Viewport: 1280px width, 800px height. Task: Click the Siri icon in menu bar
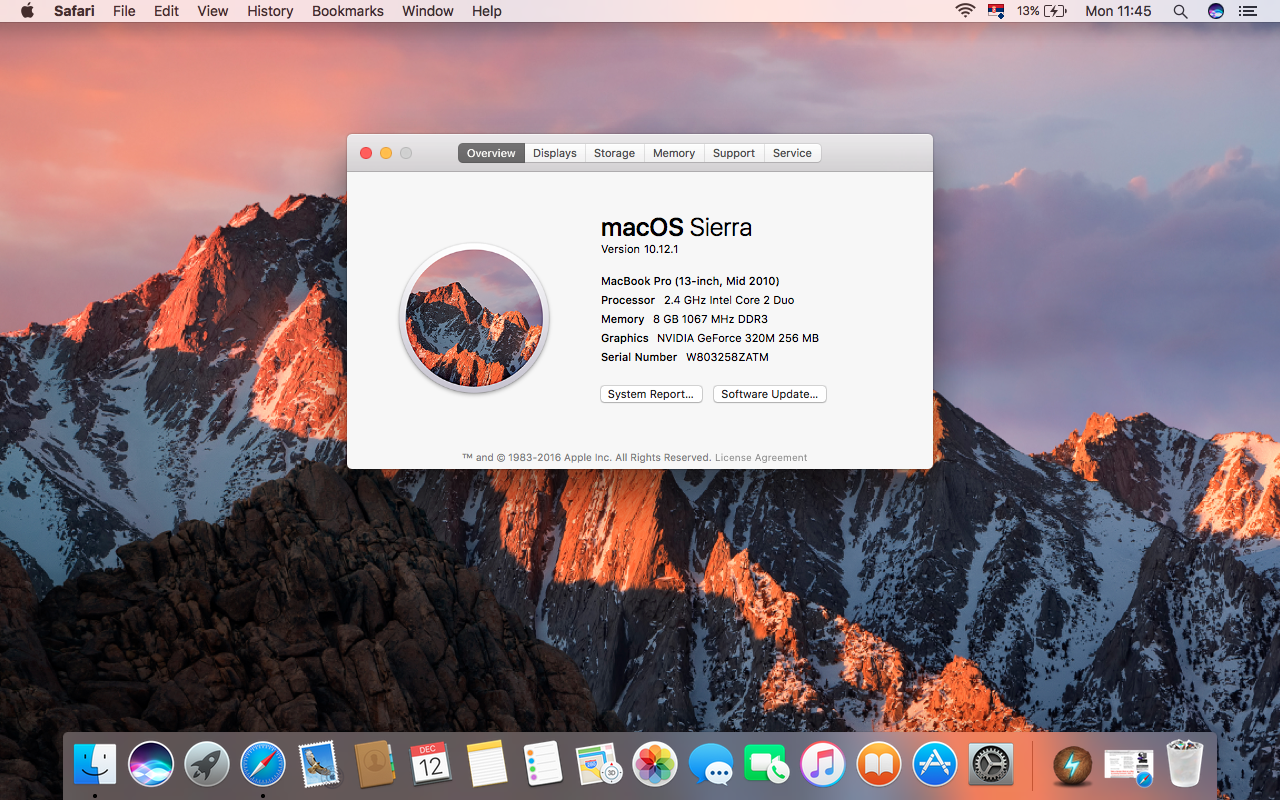pos(1216,11)
